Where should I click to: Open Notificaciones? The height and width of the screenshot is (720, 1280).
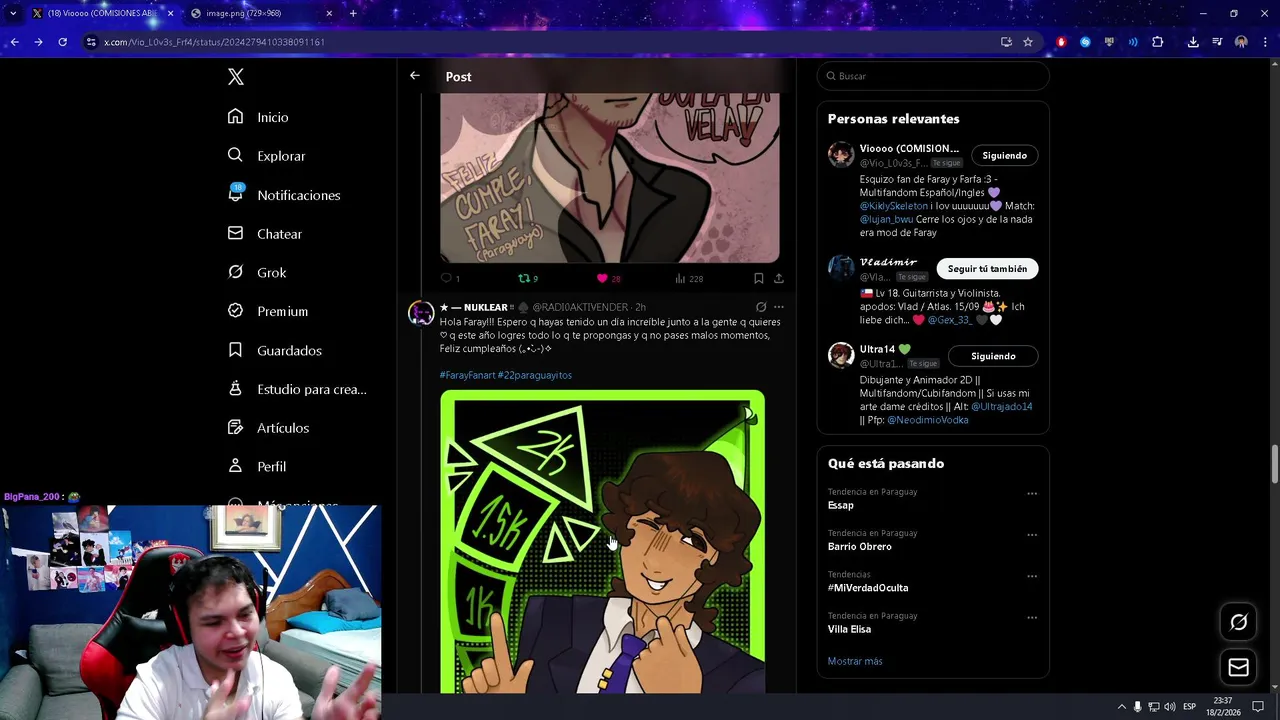tap(284, 195)
